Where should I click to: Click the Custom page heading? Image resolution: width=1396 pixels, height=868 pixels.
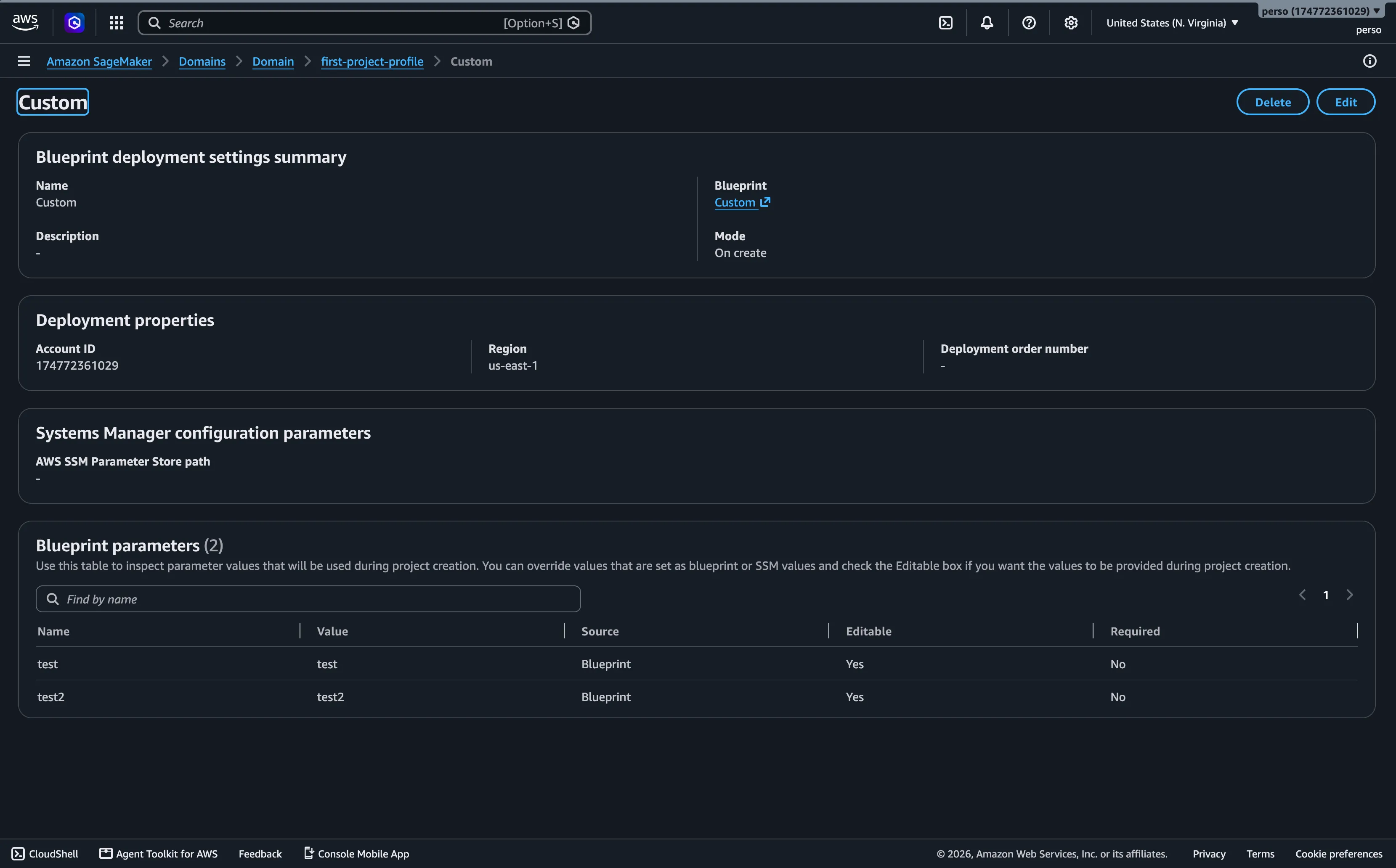pyautogui.click(x=53, y=102)
